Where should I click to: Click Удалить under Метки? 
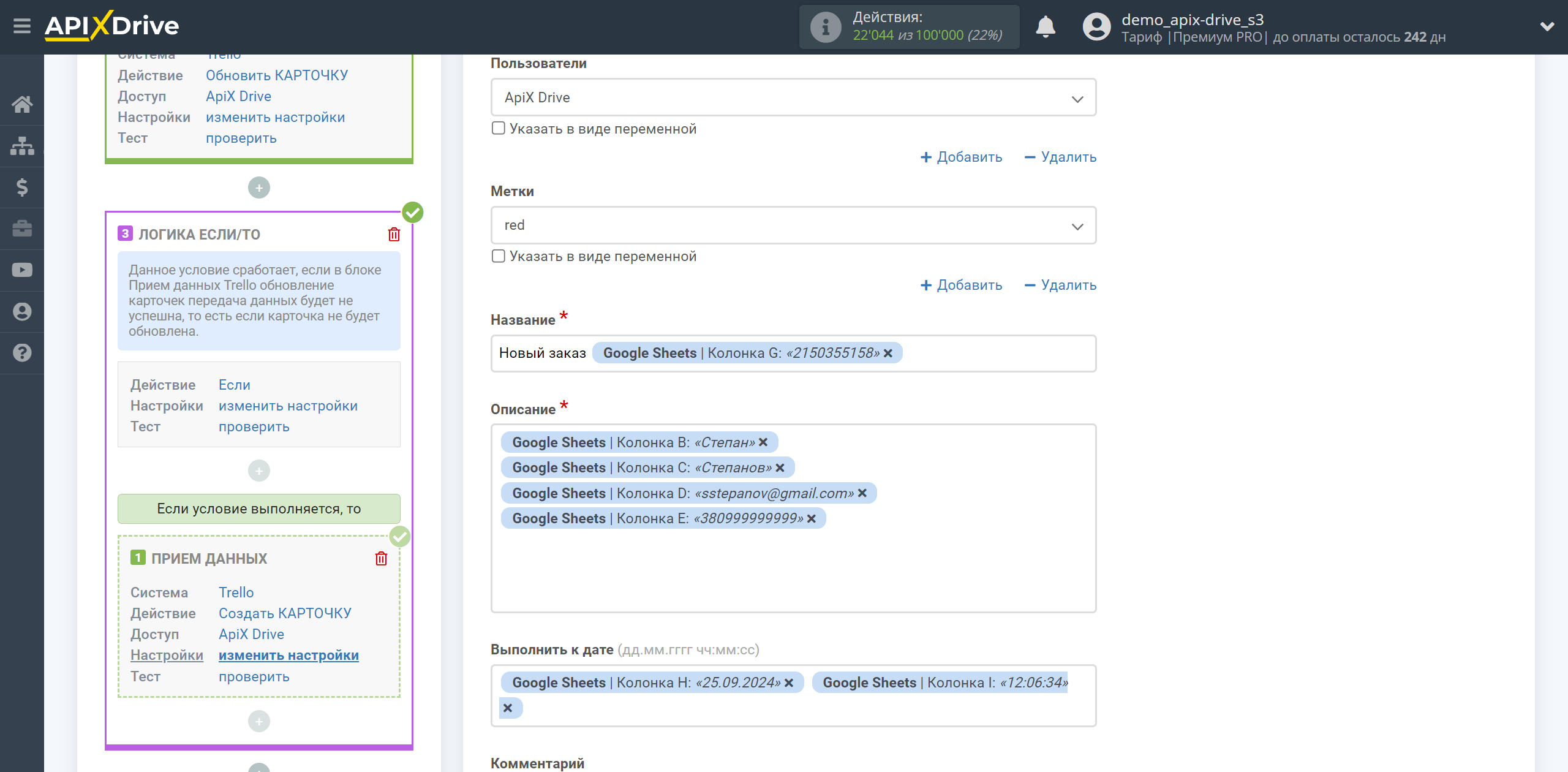[1060, 285]
